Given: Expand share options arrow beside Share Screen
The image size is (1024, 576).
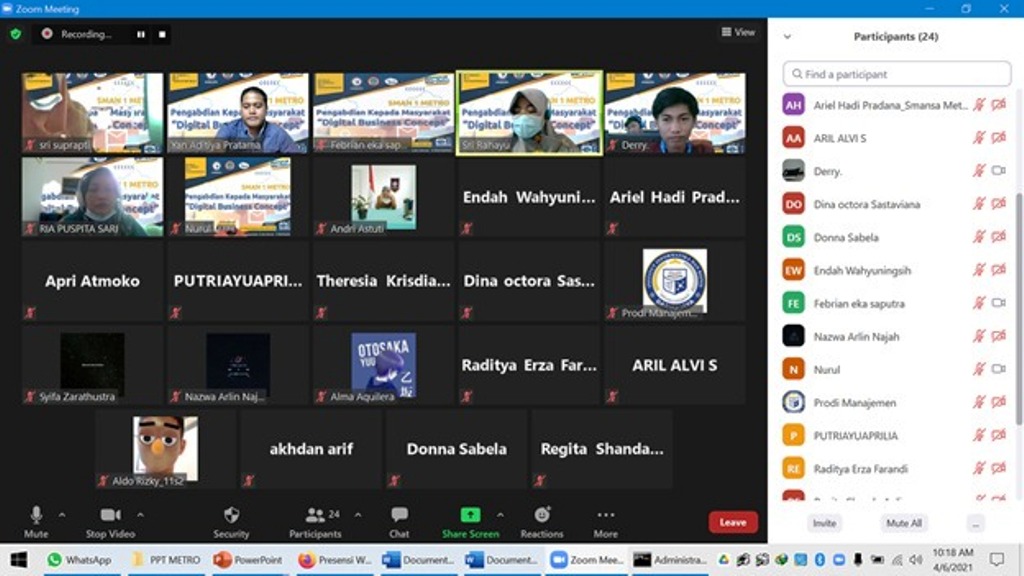Looking at the screenshot, I should click(500, 515).
